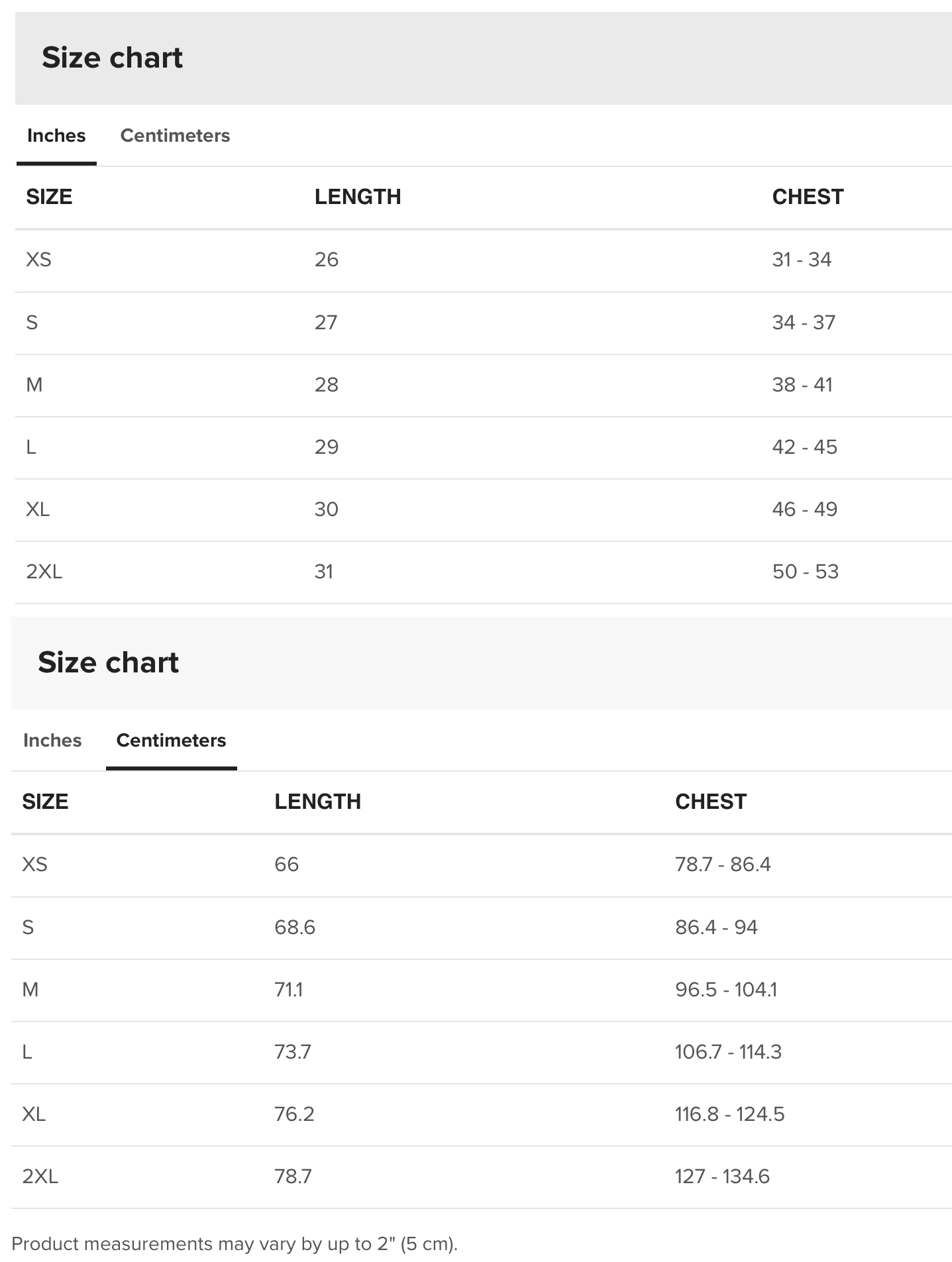Click LENGTH column header in inches table
This screenshot has height=1262, width=952.
click(x=358, y=197)
